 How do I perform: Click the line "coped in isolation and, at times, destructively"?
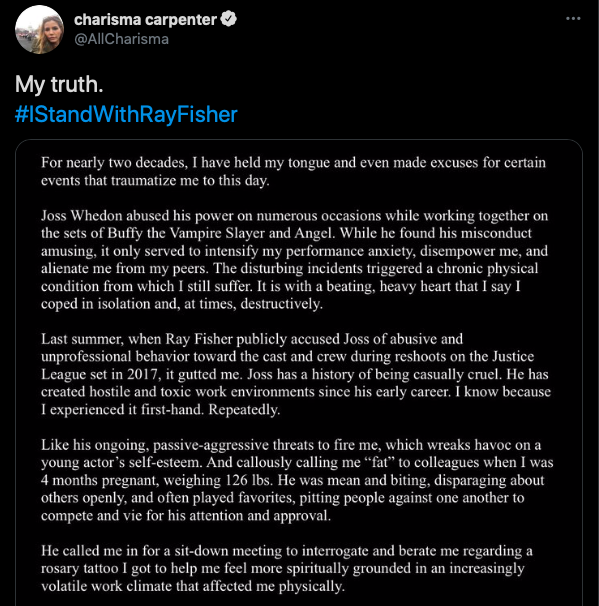182,304
